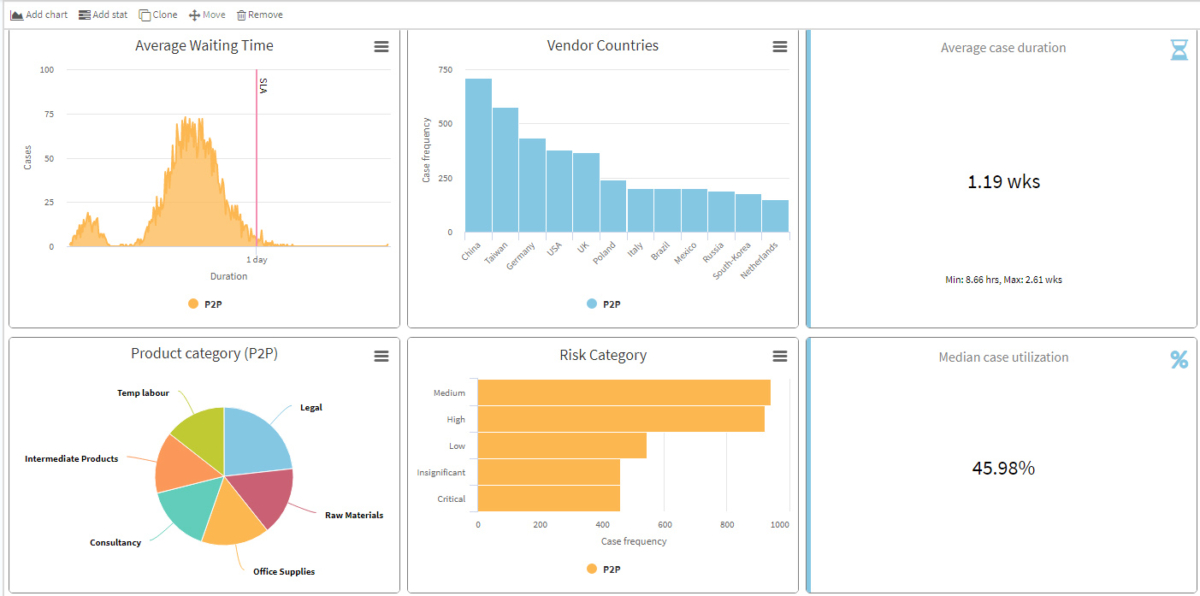Click the Add chart toolbar button
This screenshot has height=596, width=1200.
[39, 15]
